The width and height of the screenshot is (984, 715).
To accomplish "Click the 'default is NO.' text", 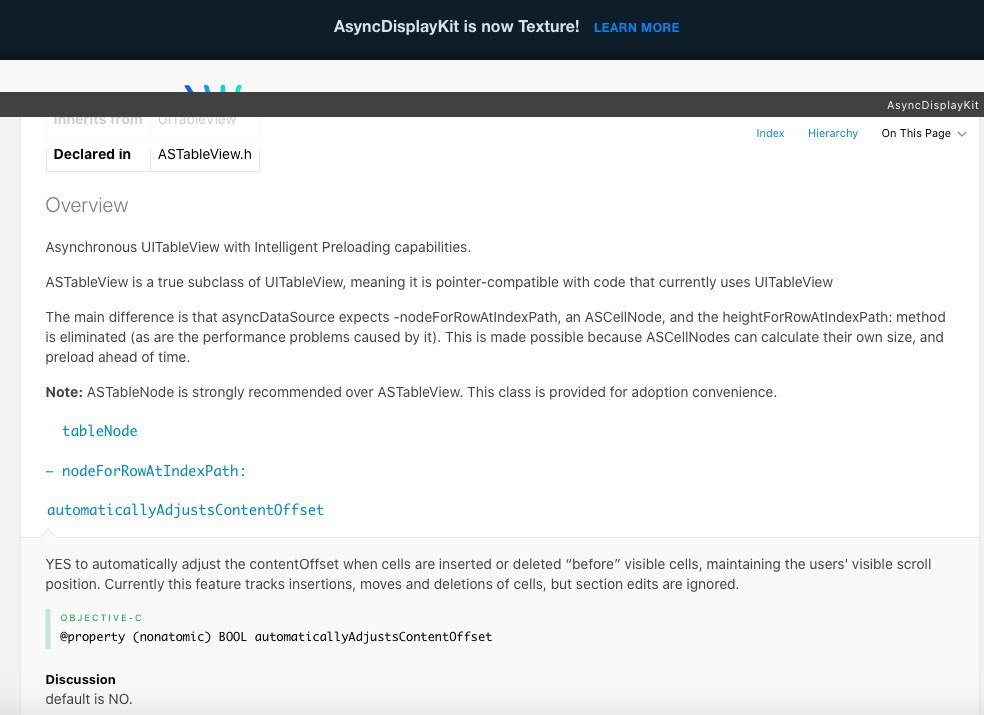I will (x=88, y=699).
